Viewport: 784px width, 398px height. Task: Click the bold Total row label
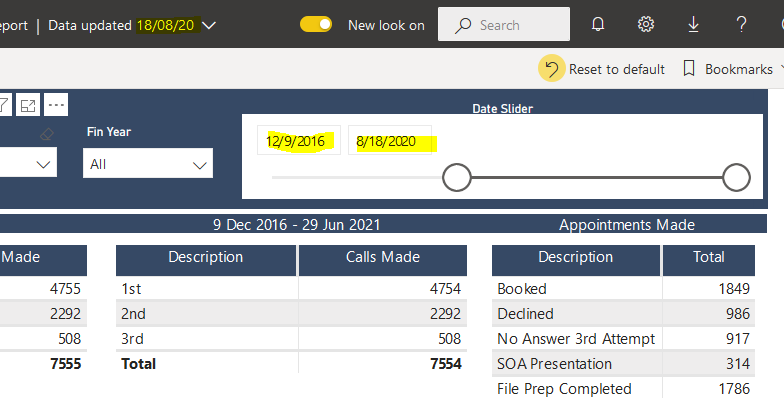pyautogui.click(x=138, y=364)
